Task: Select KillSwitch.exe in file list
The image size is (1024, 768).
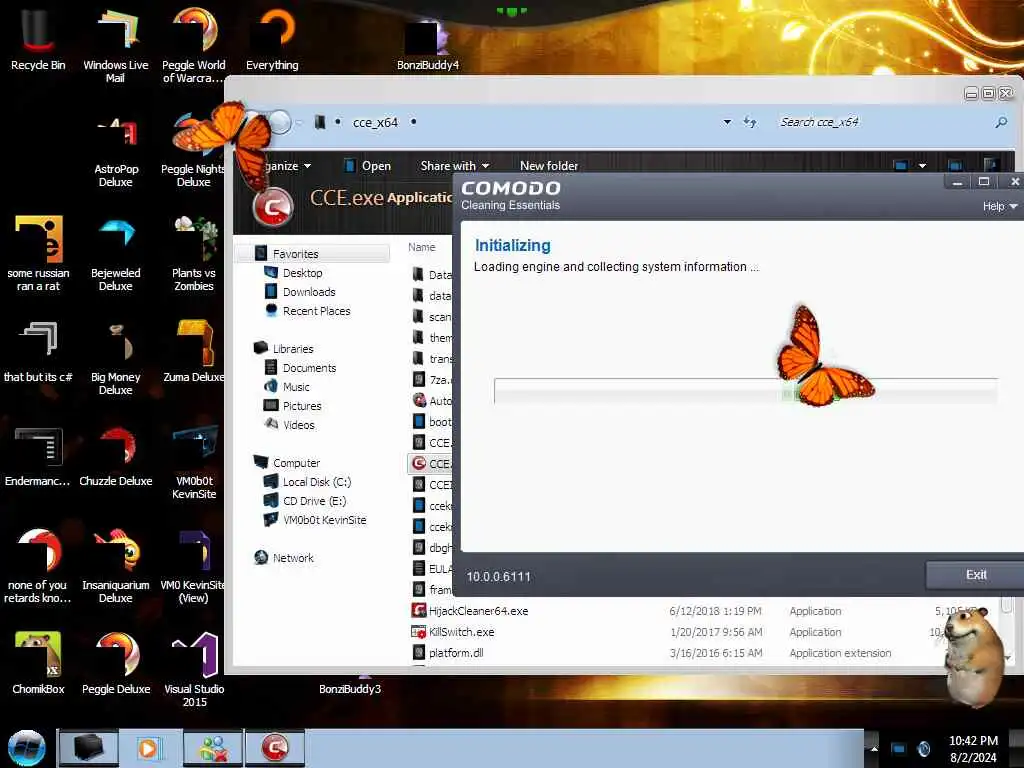Action: tap(461, 632)
